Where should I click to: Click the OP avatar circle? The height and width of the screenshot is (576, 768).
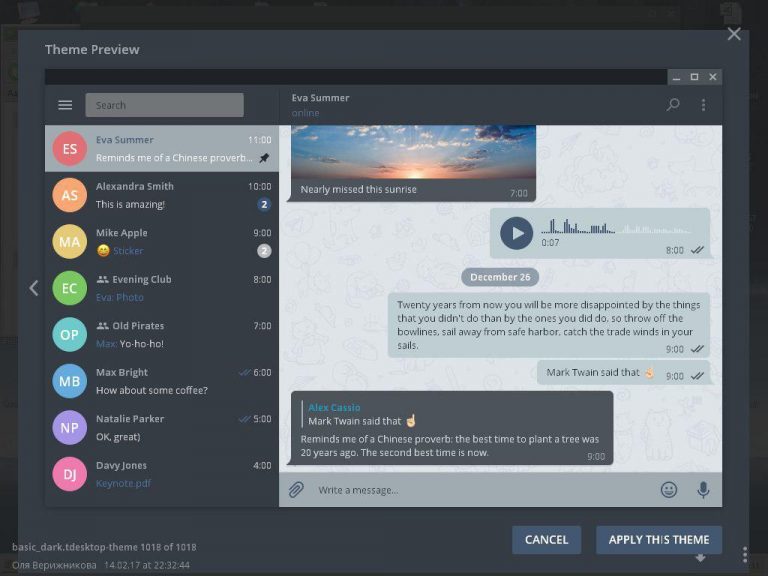tap(70, 335)
